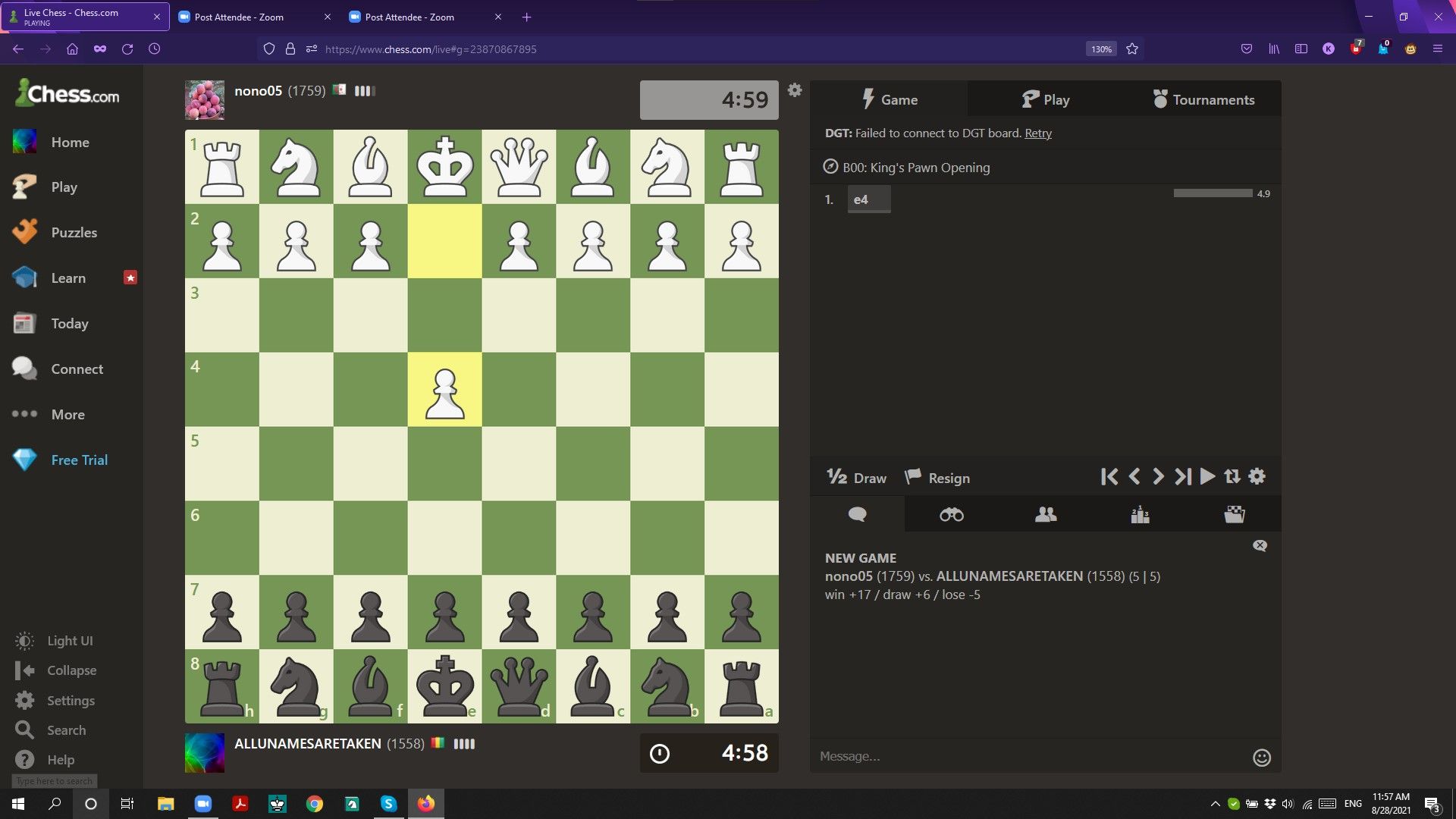Close the chat notification
Screen dimensions: 1456x819
pos(1260,546)
